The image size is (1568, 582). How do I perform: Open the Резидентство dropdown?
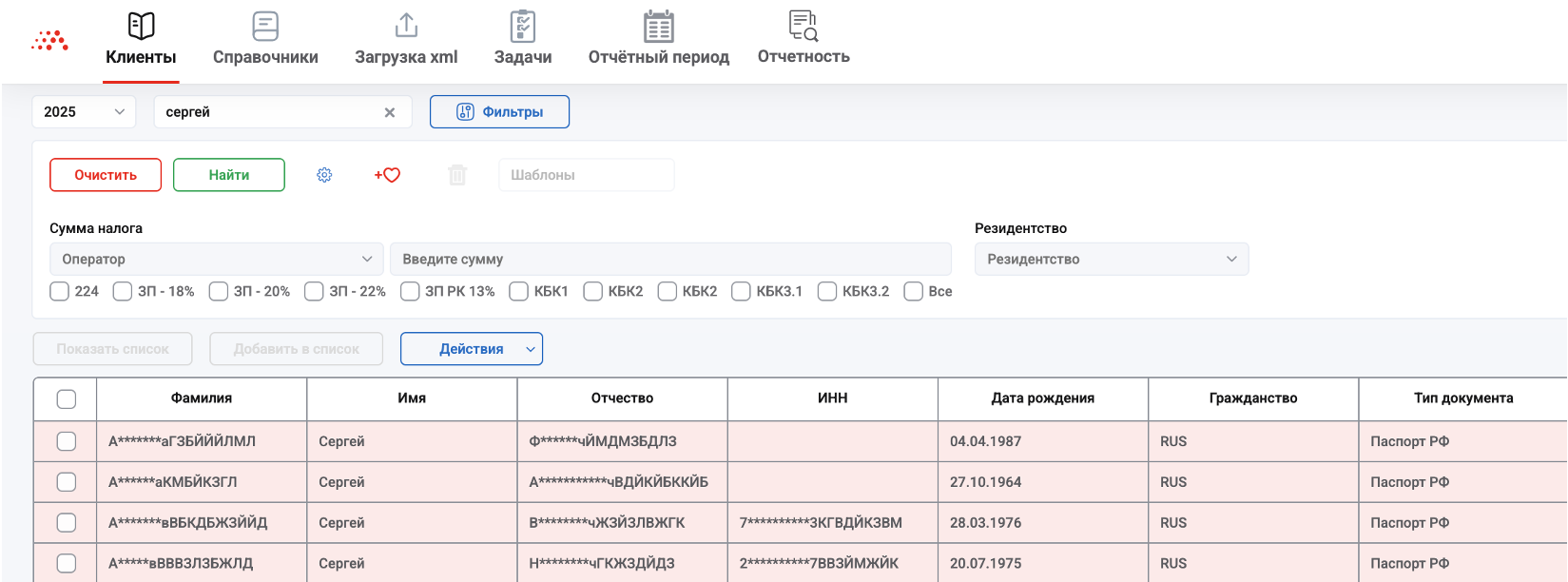click(1111, 259)
